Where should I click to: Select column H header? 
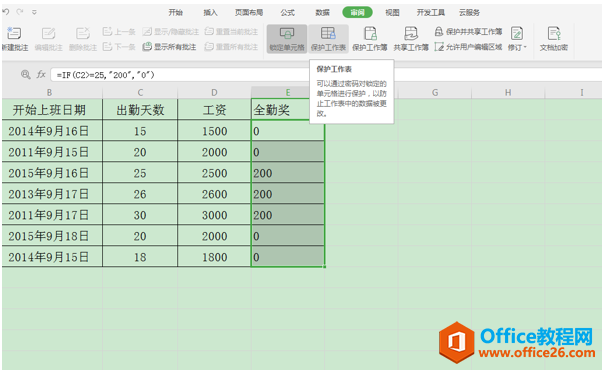(x=508, y=92)
